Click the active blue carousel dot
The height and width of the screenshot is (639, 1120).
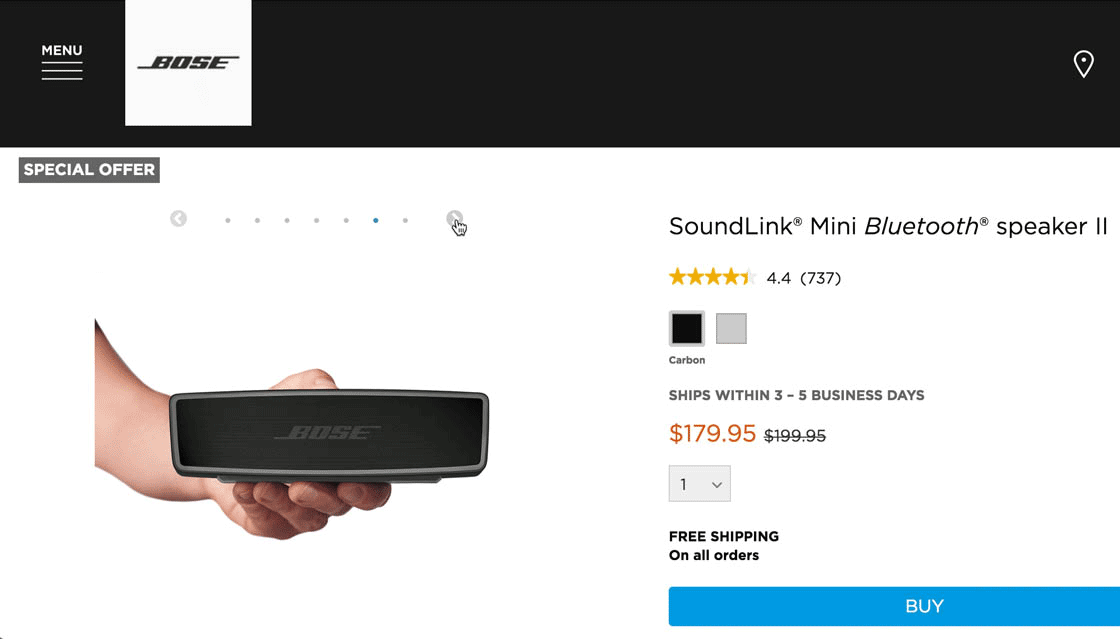375,220
